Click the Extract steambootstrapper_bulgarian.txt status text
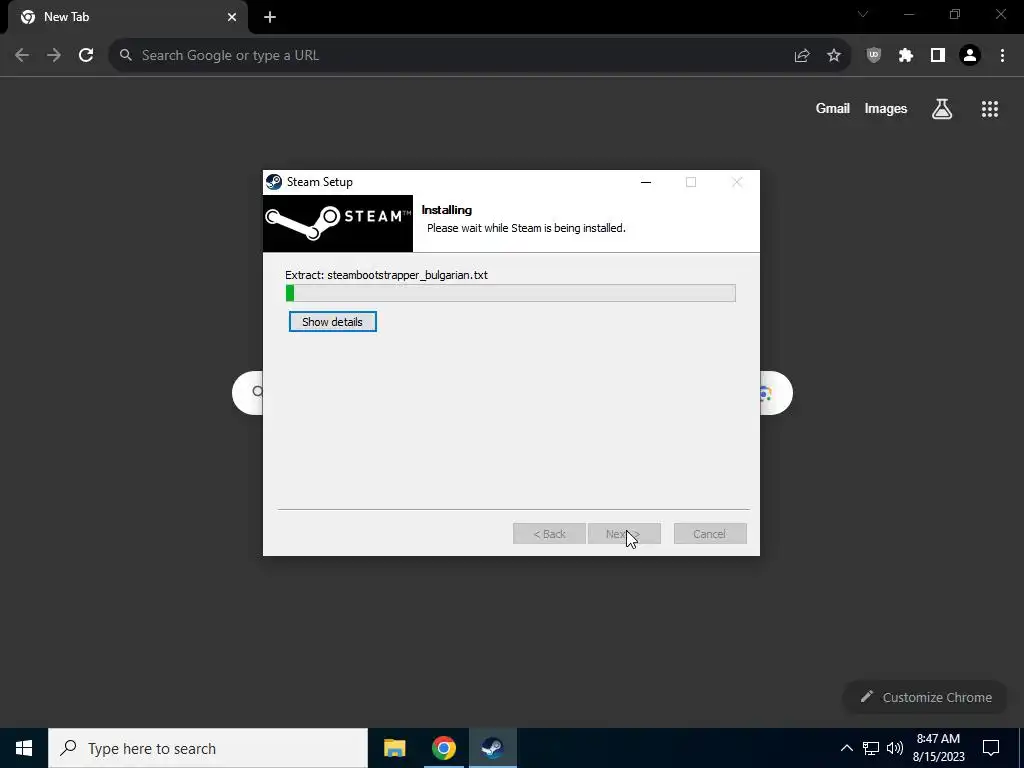The height and width of the screenshot is (768, 1024). pyautogui.click(x=386, y=275)
